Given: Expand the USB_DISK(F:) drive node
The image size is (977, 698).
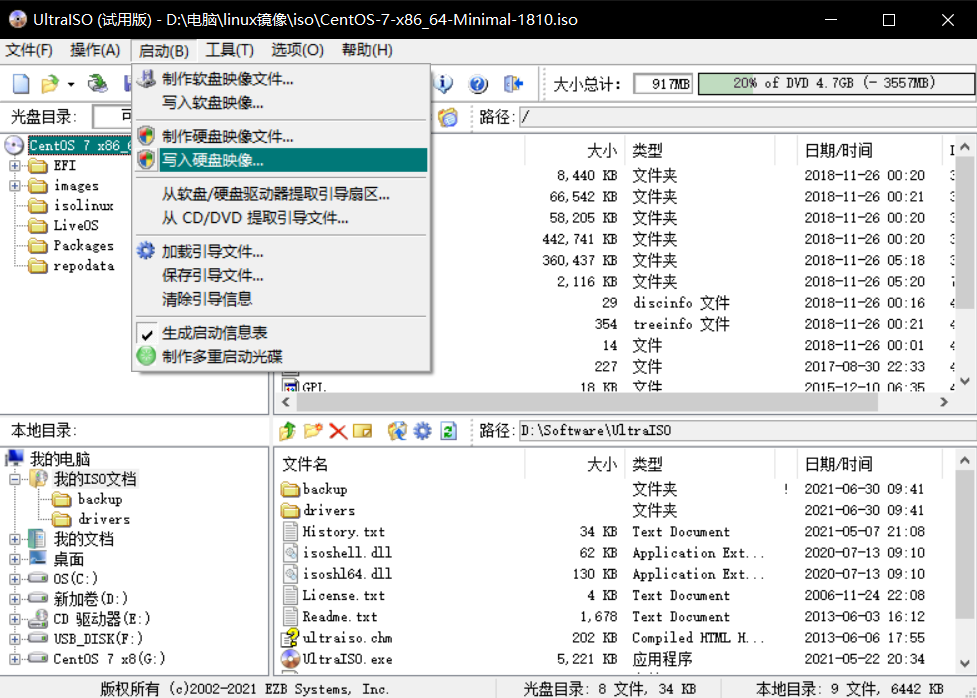Looking at the screenshot, I should [x=15, y=639].
